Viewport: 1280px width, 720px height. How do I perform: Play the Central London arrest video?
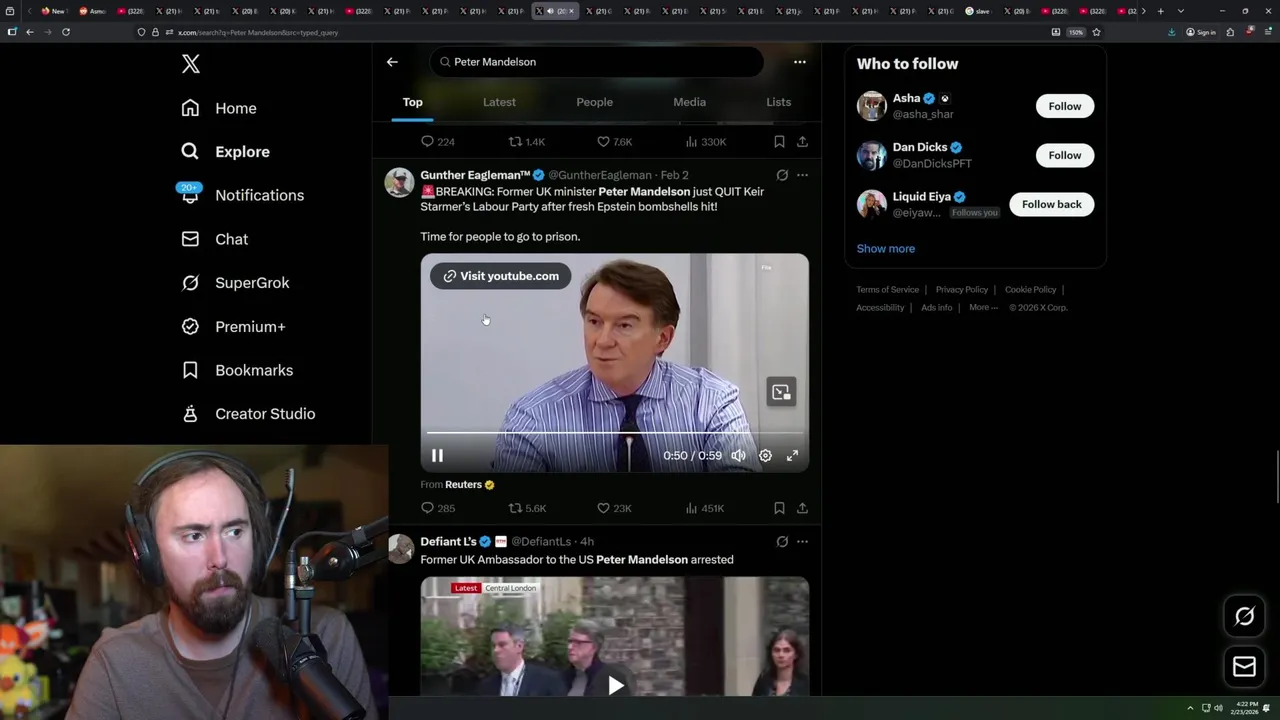(615, 685)
